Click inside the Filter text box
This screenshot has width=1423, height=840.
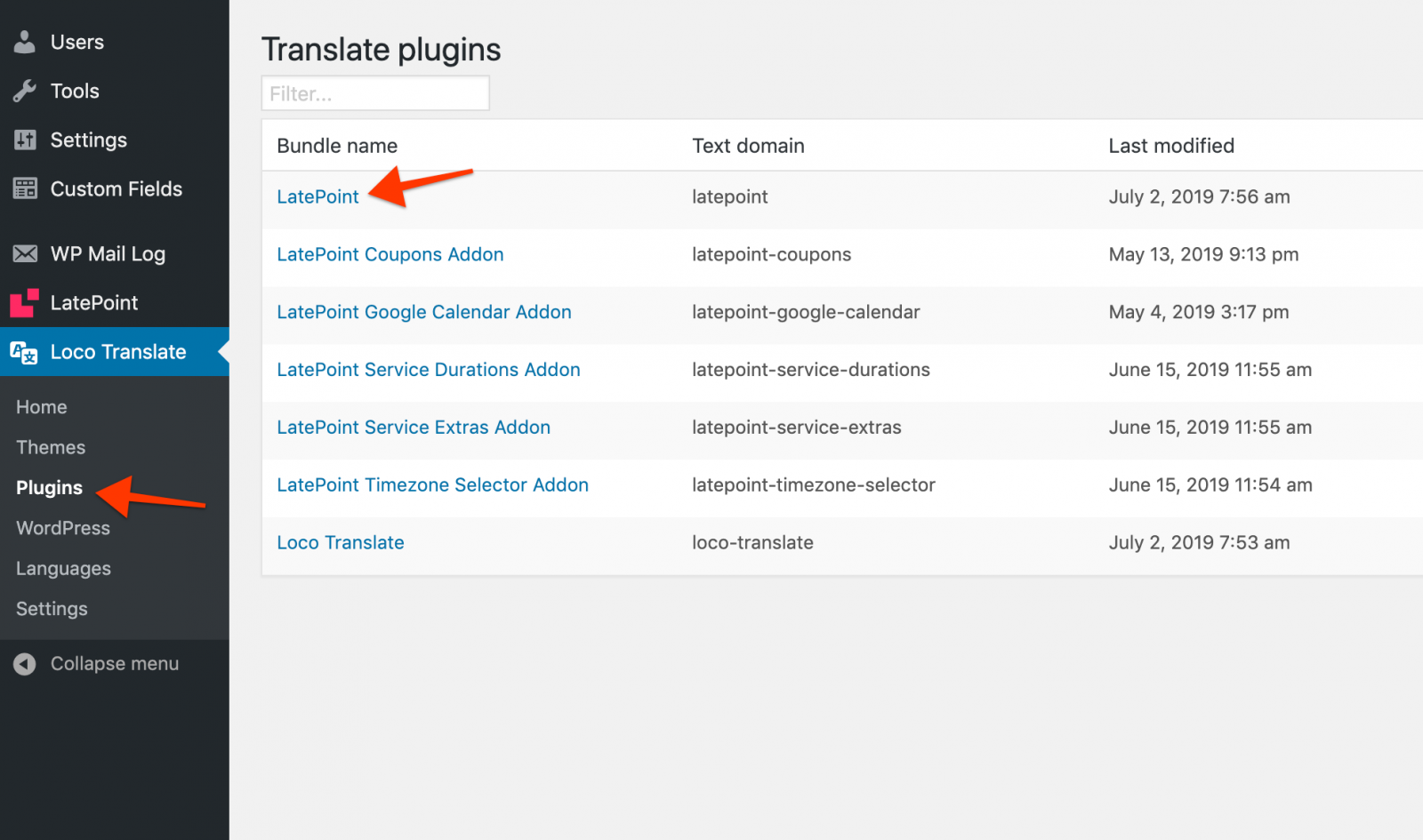pos(374,92)
